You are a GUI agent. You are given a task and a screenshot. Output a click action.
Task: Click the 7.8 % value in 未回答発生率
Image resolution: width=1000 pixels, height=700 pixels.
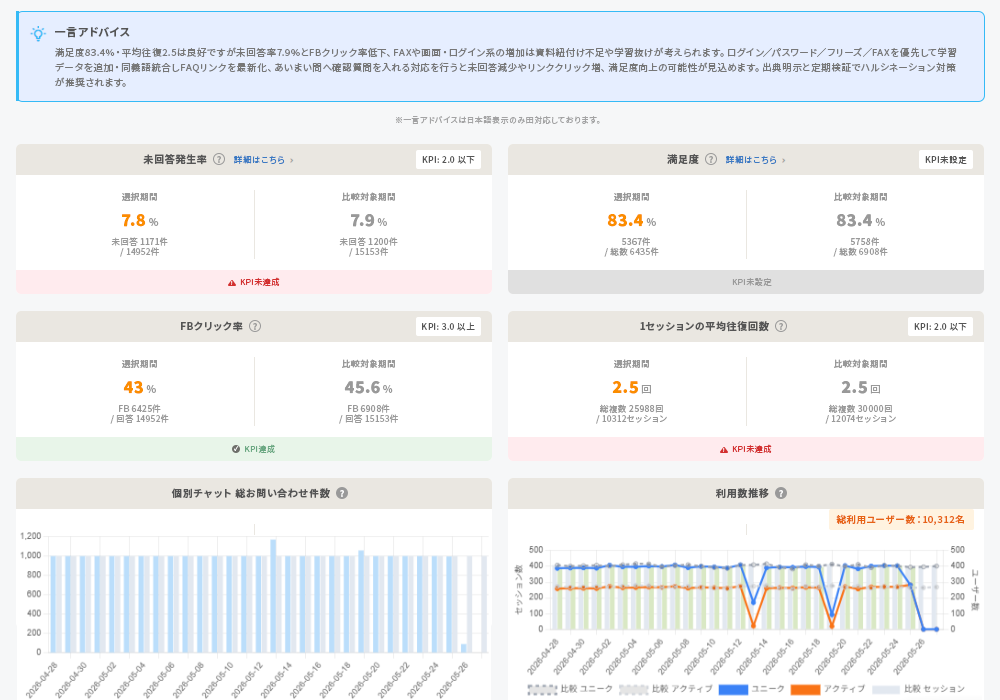click(x=140, y=221)
